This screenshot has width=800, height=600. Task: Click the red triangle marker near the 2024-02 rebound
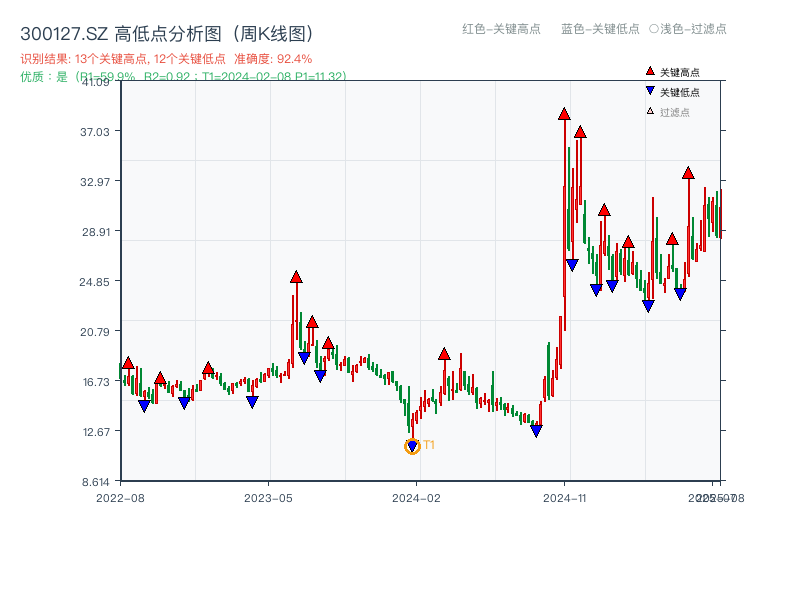pyautogui.click(x=444, y=353)
